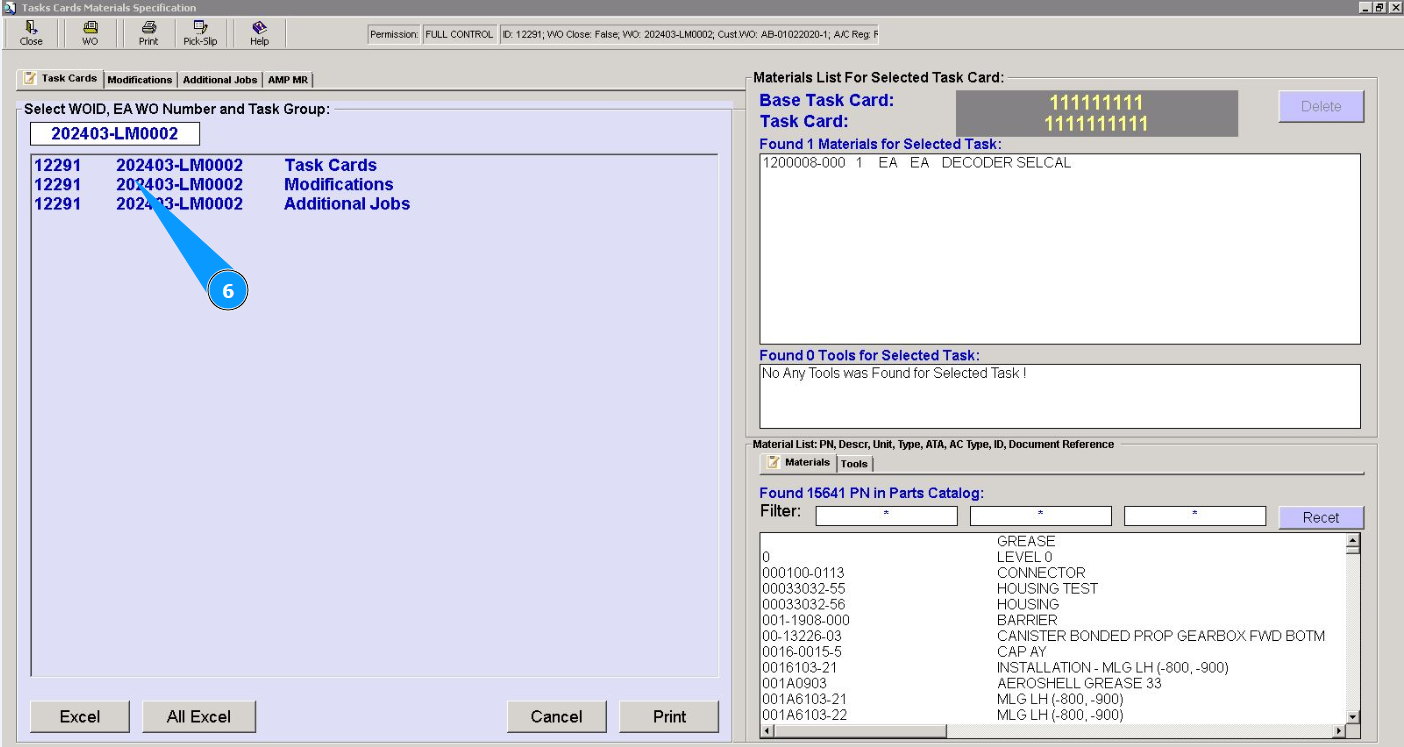
Task: Switch to the Tools tab in Material List
Action: (854, 464)
